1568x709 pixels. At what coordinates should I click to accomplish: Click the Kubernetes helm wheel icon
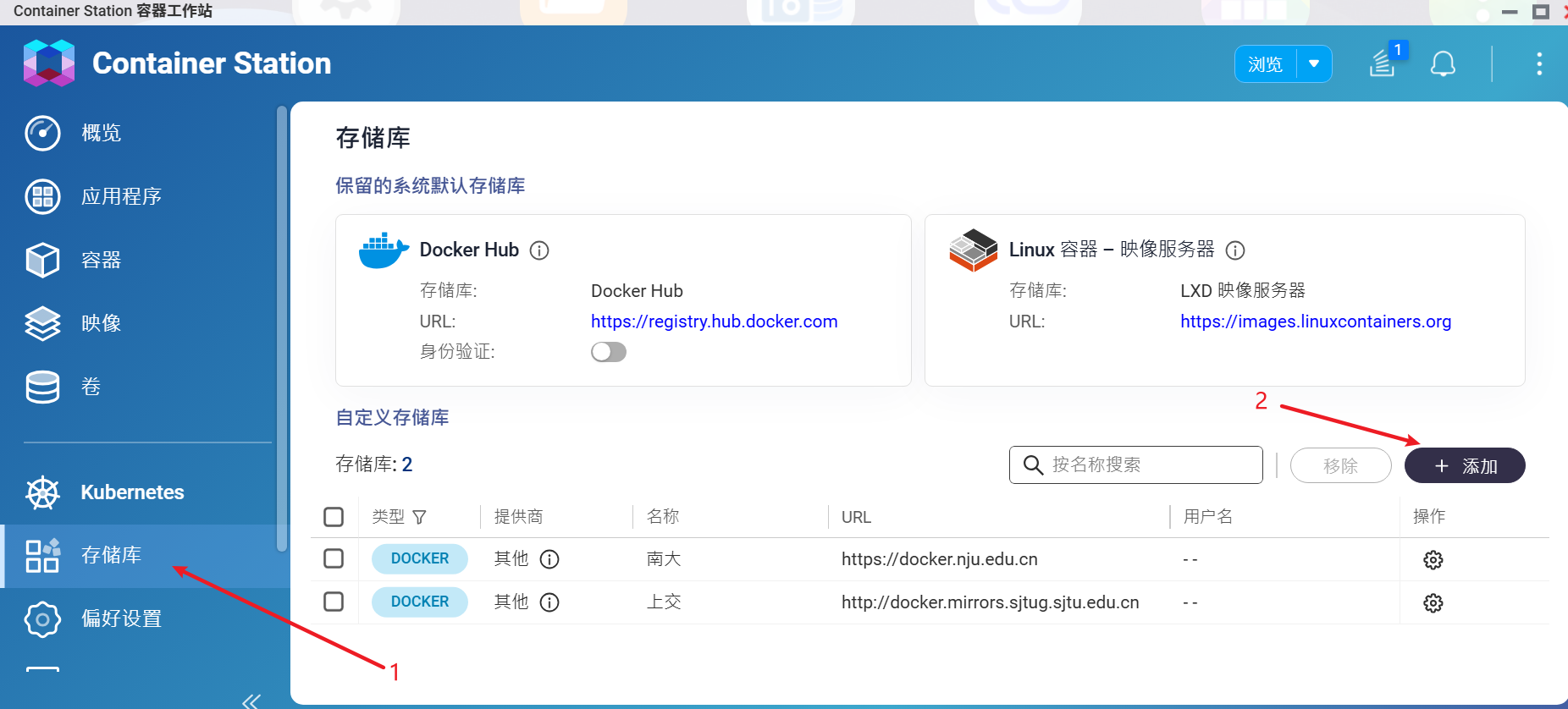(42, 492)
